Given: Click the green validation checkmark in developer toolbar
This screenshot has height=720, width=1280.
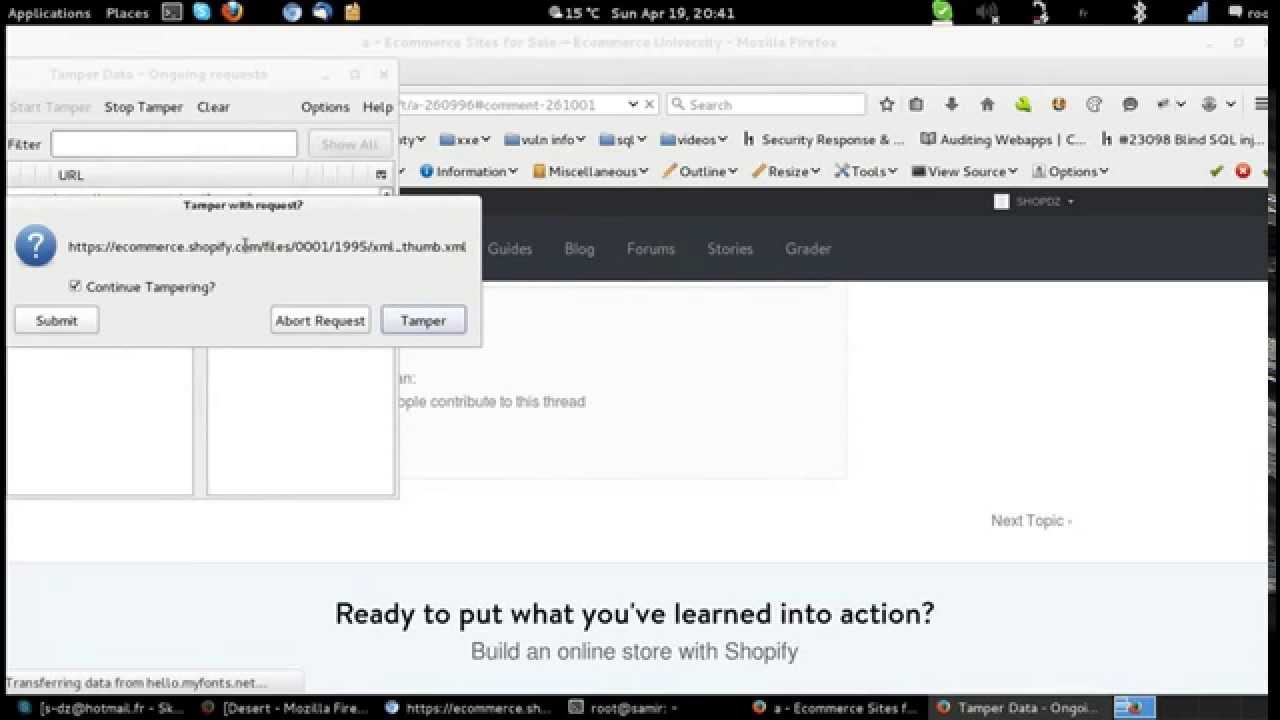Looking at the screenshot, I should (1217, 171).
